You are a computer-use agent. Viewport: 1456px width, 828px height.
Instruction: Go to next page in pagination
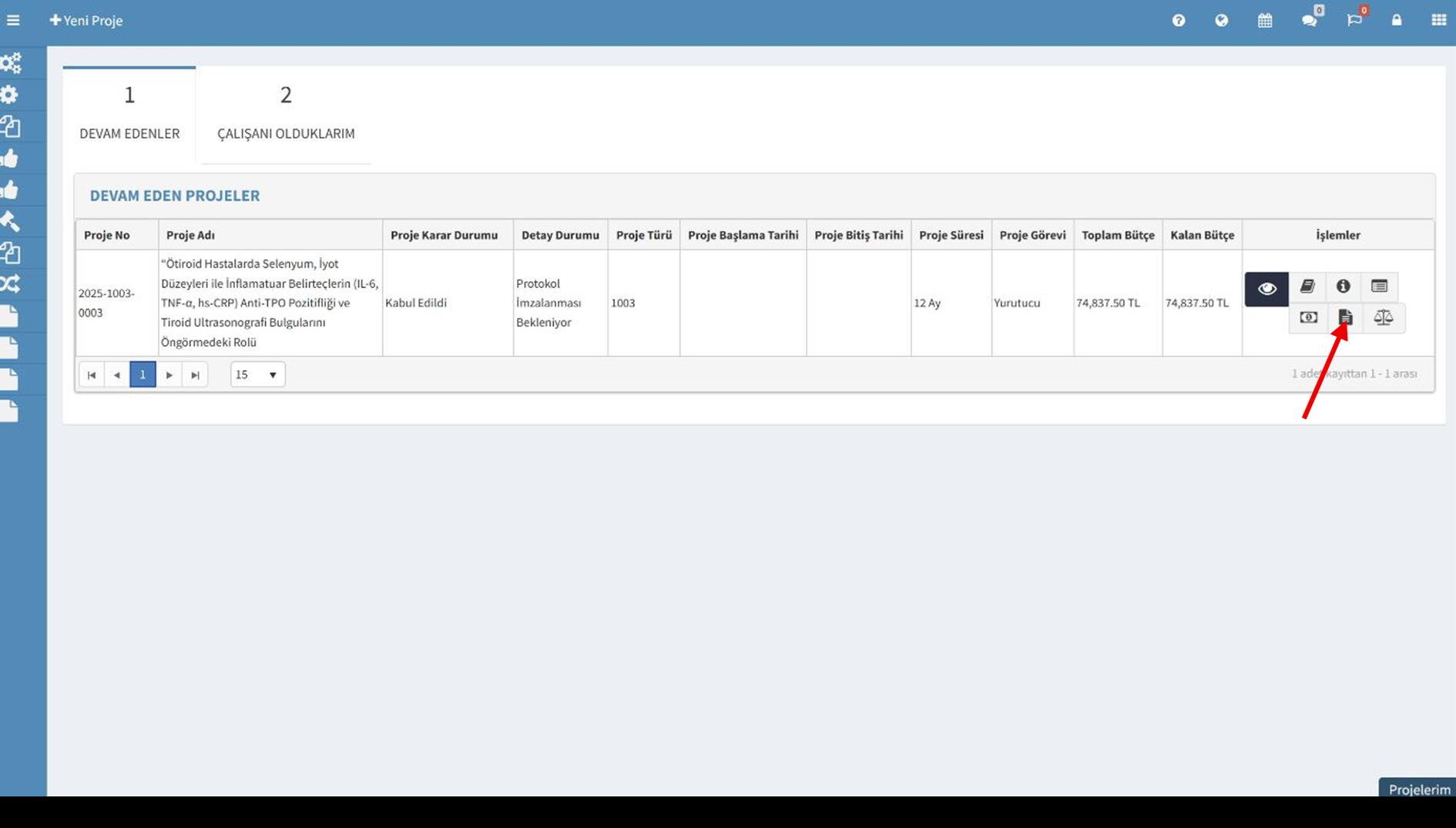click(x=169, y=375)
